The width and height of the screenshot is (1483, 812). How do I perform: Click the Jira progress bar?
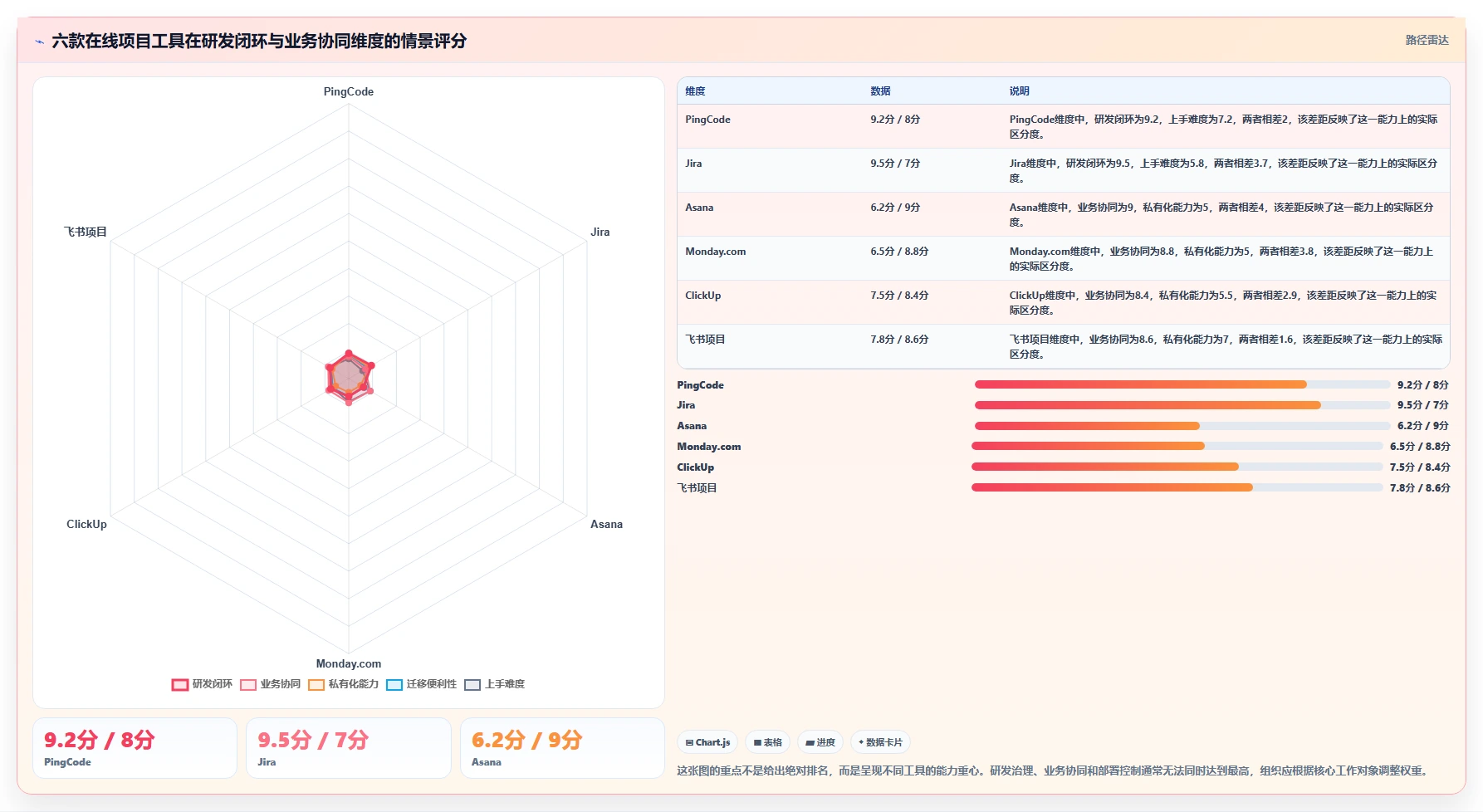point(1182,405)
